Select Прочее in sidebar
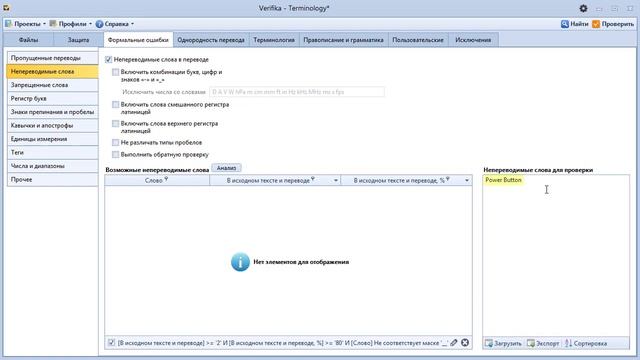The height and width of the screenshot is (360, 640). point(53,179)
